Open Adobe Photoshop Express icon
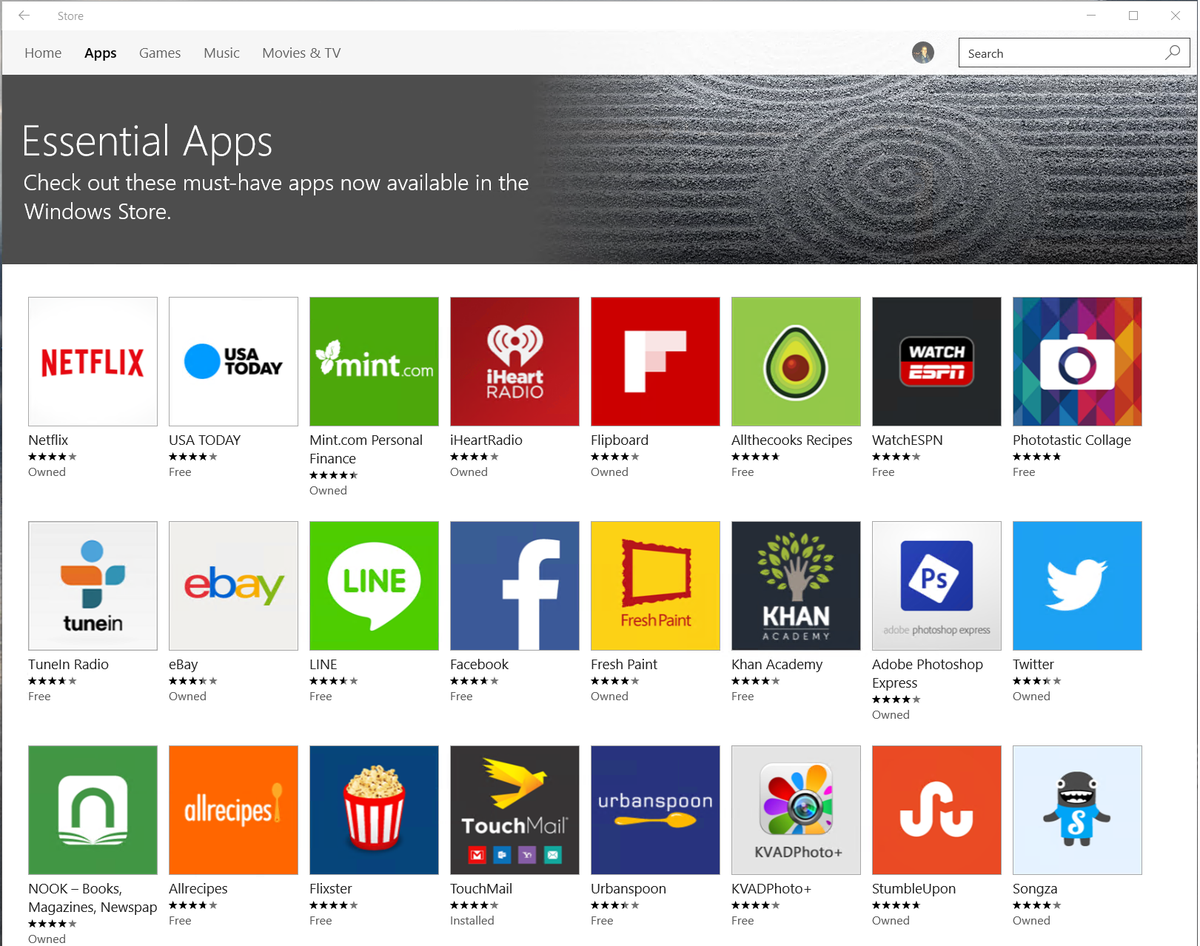 coord(937,586)
